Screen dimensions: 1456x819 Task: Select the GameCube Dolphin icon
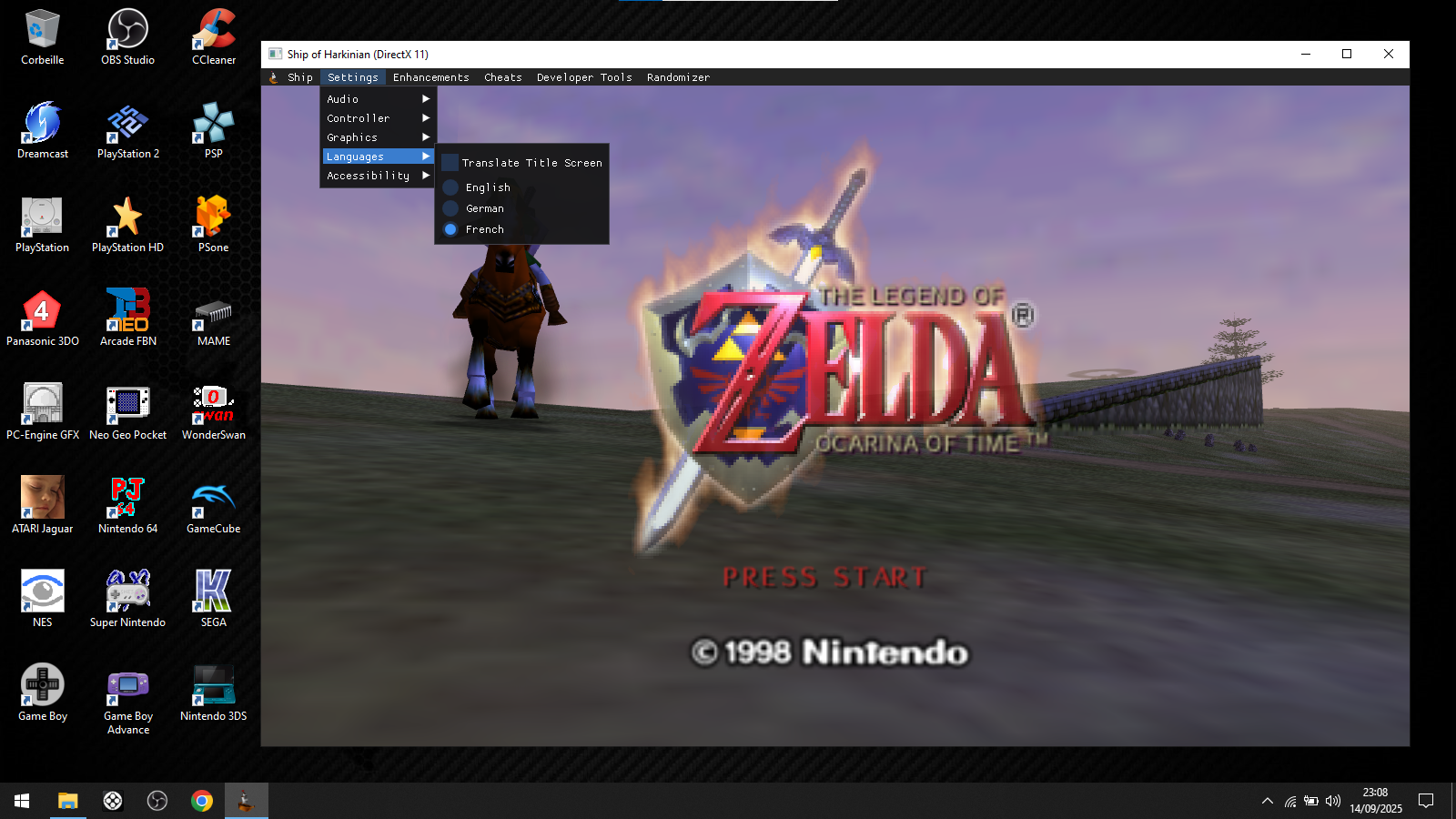tap(214, 506)
